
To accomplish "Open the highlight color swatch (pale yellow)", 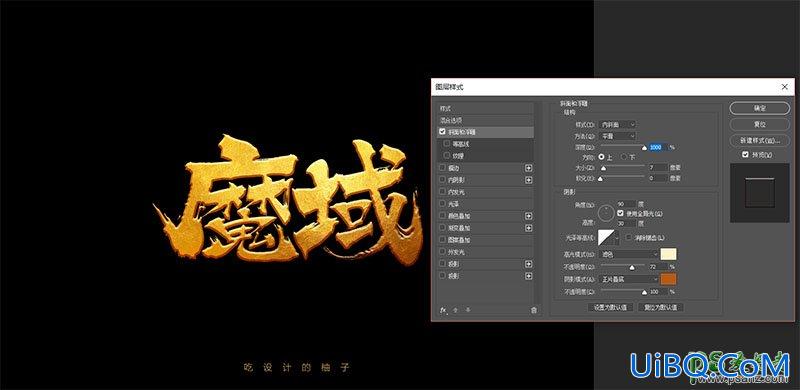I will pyautogui.click(x=668, y=254).
